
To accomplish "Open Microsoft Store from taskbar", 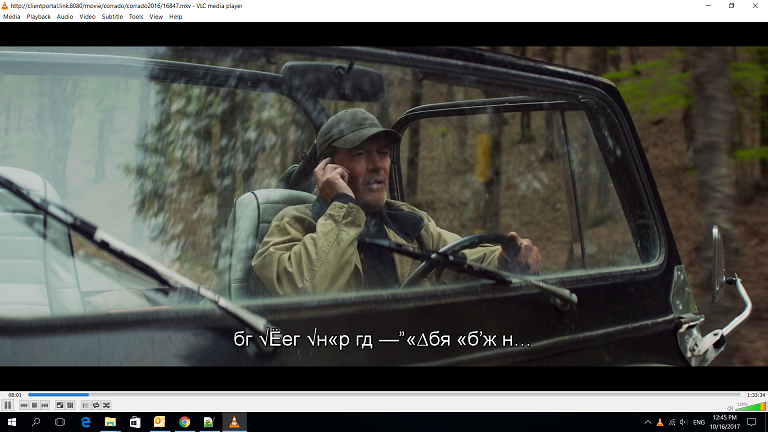I will 135,422.
